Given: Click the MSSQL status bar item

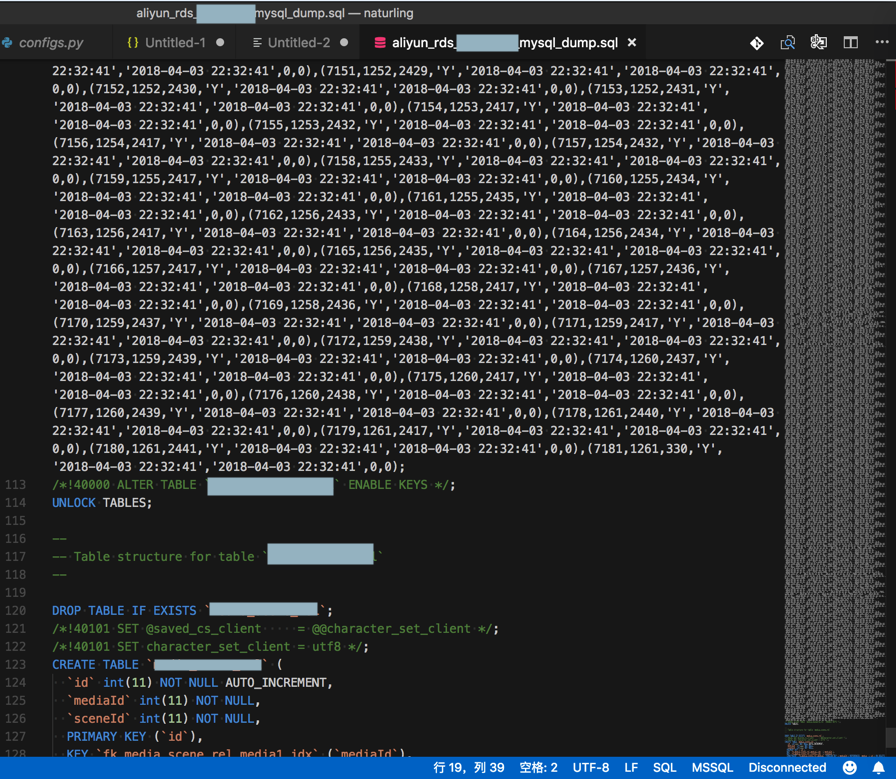Looking at the screenshot, I should pyautogui.click(x=712, y=768).
